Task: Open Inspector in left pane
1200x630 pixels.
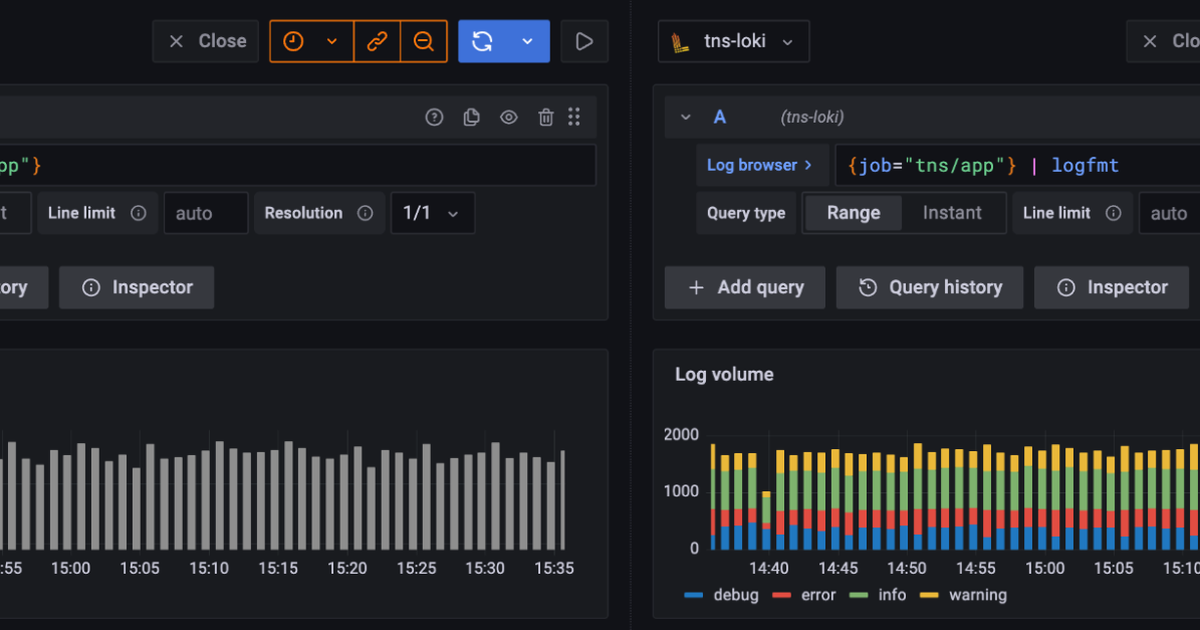Action: tap(137, 287)
